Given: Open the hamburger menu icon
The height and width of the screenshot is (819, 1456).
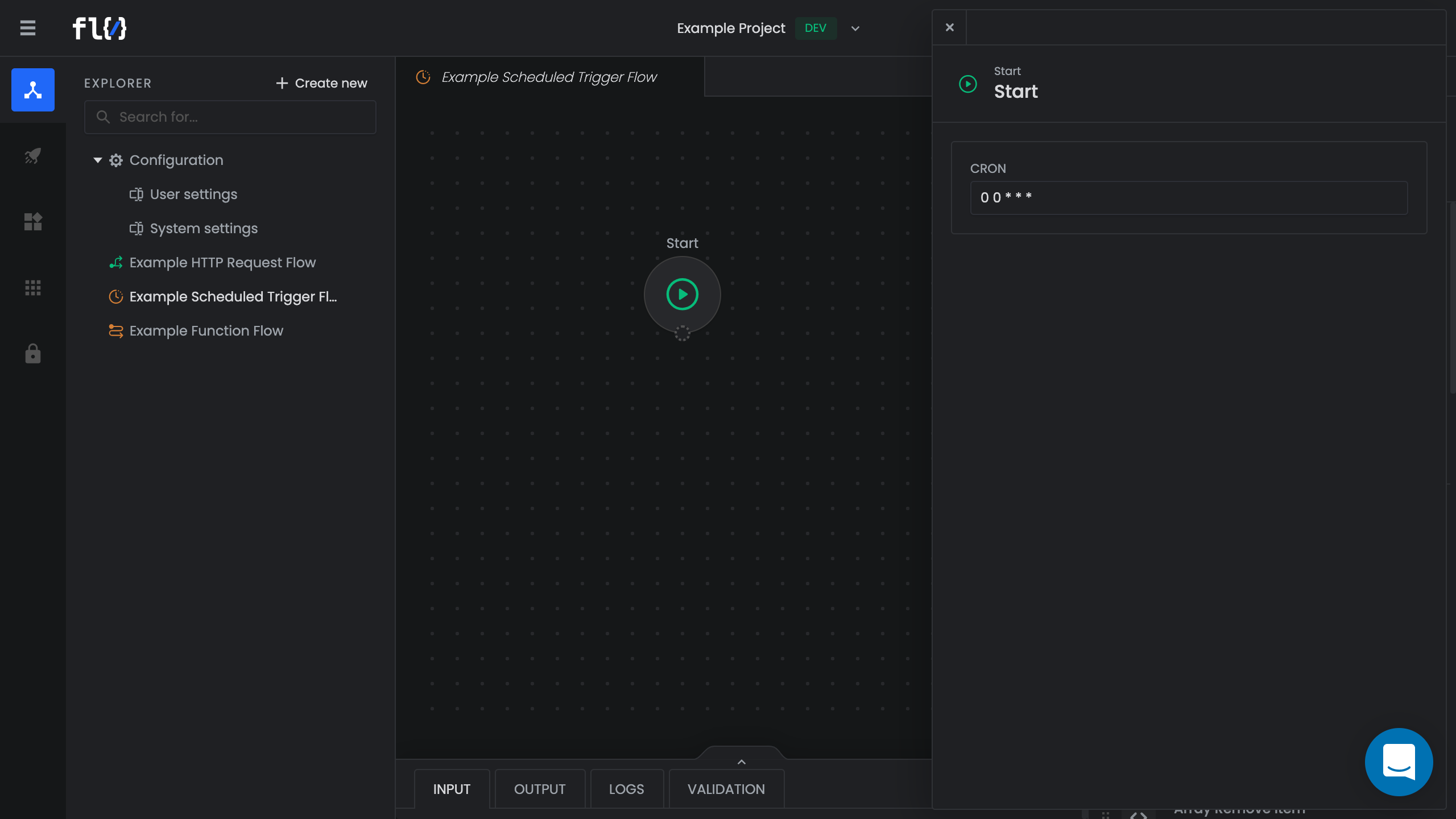Looking at the screenshot, I should point(27,28).
